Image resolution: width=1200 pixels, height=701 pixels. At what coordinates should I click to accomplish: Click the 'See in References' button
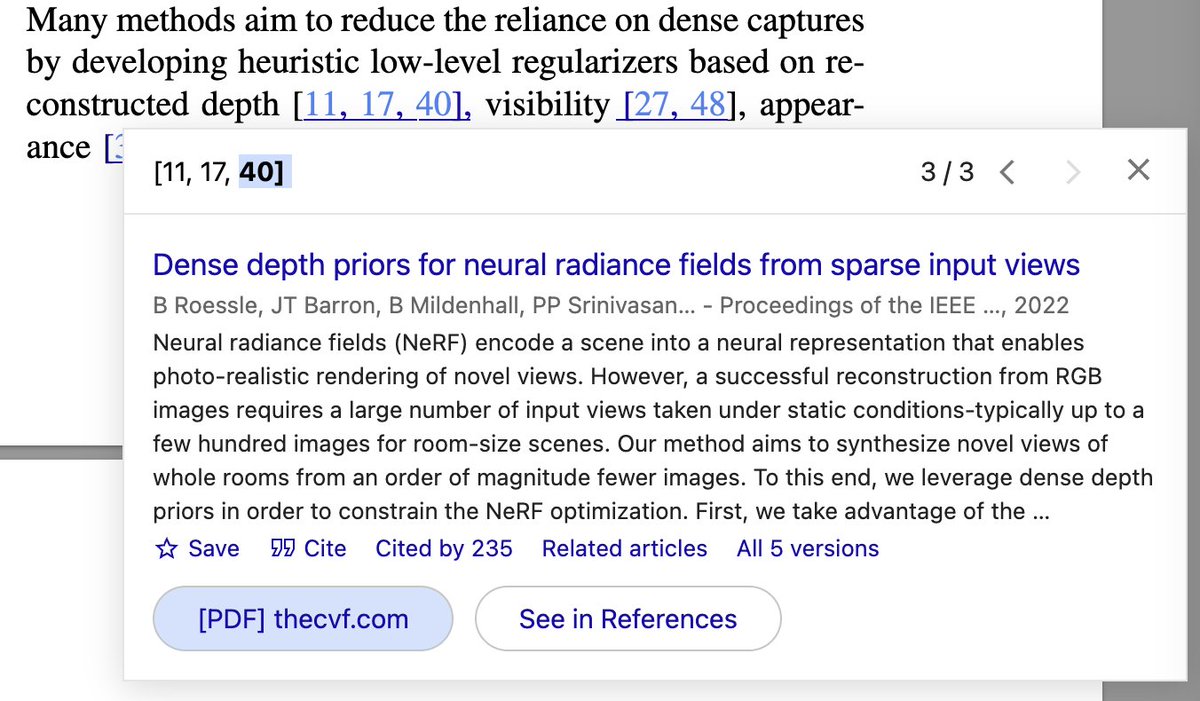[628, 619]
